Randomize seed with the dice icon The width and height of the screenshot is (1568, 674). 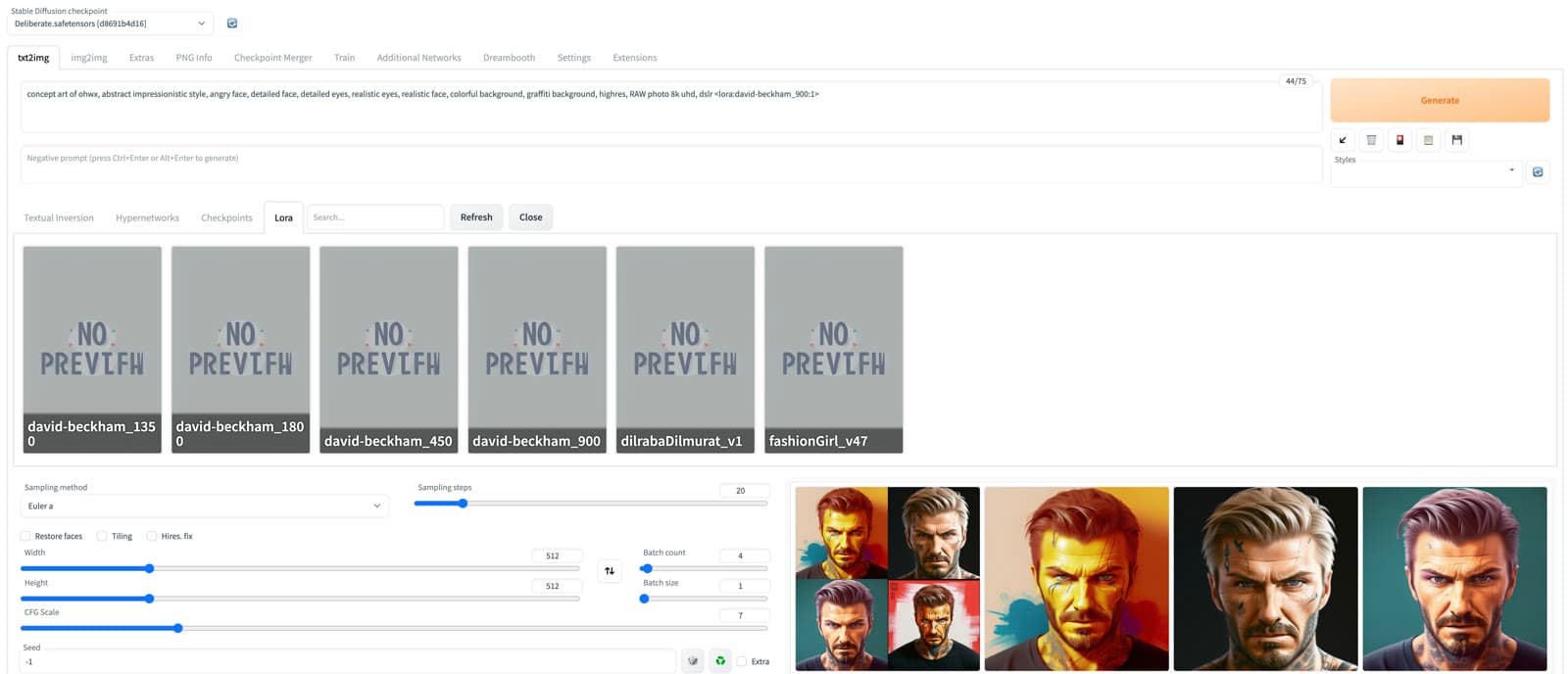tap(693, 661)
